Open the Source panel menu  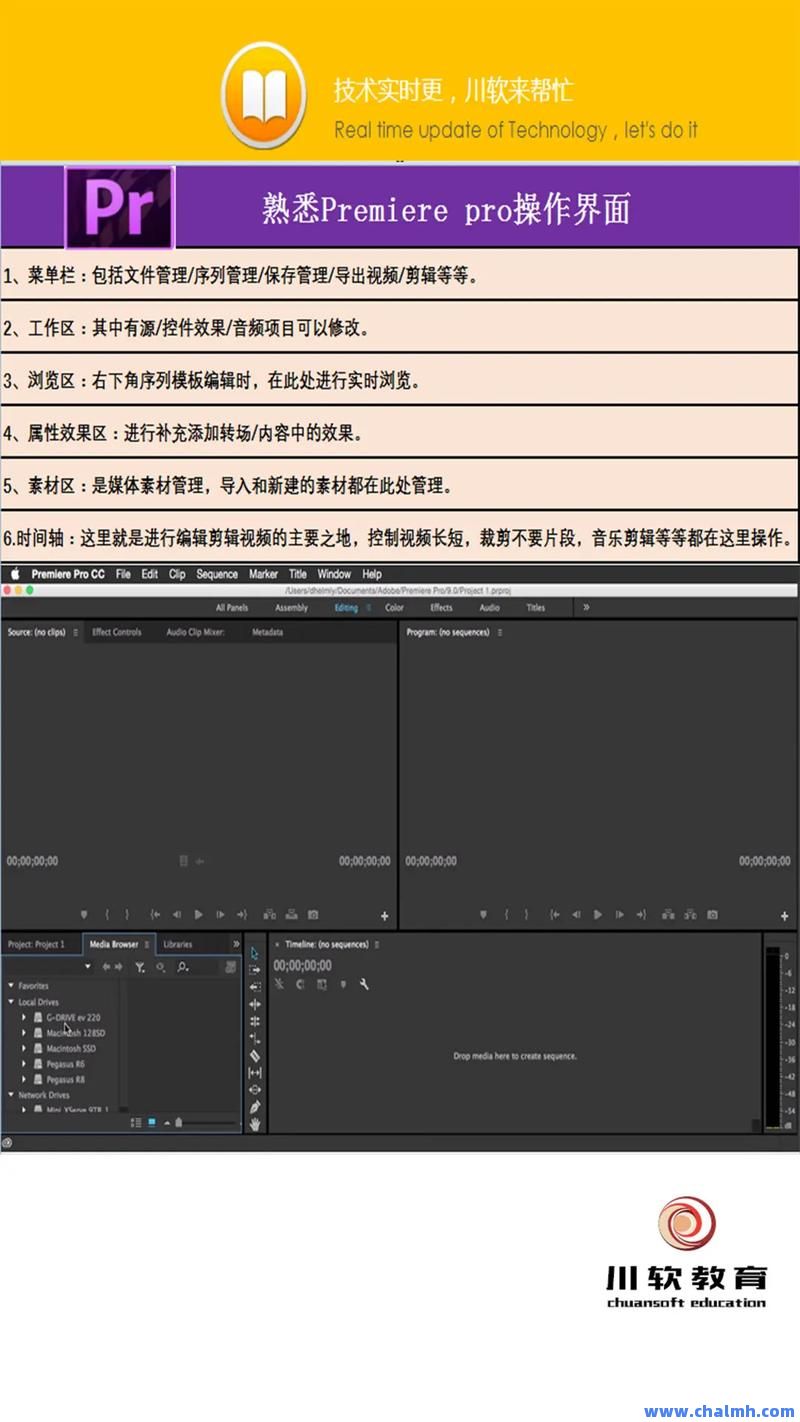[x=76, y=632]
